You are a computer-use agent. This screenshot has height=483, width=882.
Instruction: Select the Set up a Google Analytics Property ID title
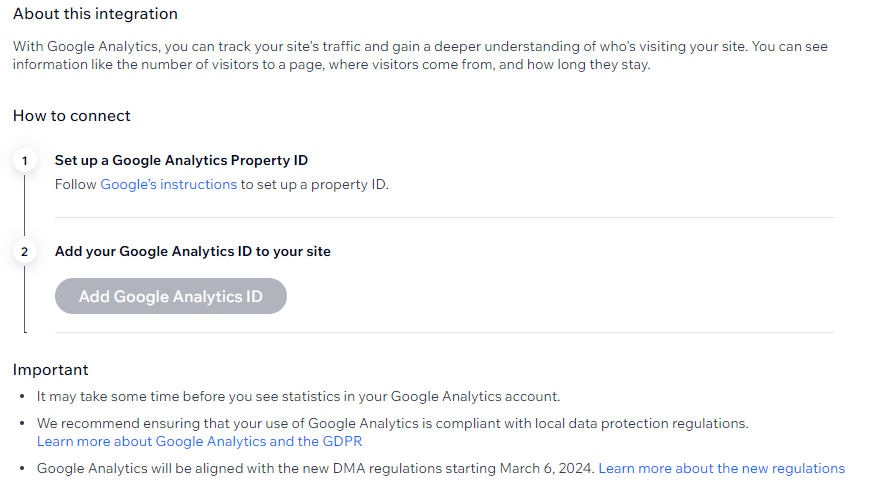181,160
